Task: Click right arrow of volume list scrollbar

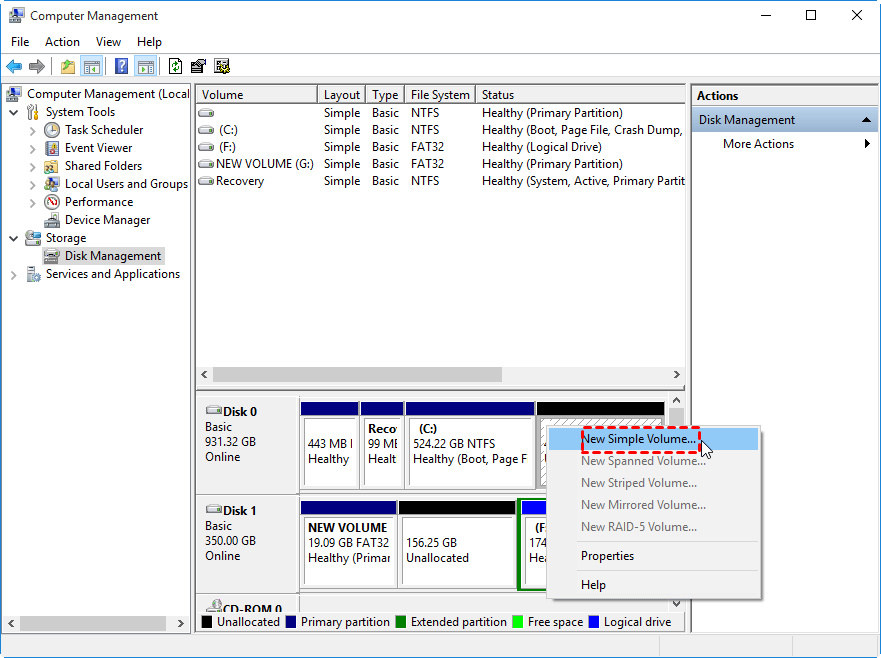Action: point(676,374)
